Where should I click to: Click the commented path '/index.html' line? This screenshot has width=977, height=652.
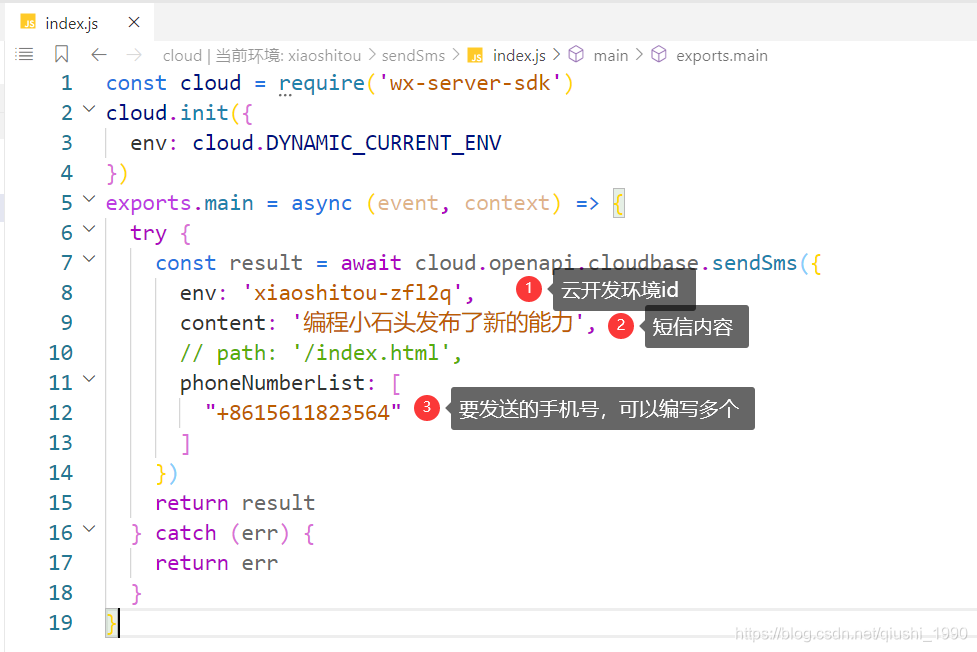pos(320,353)
